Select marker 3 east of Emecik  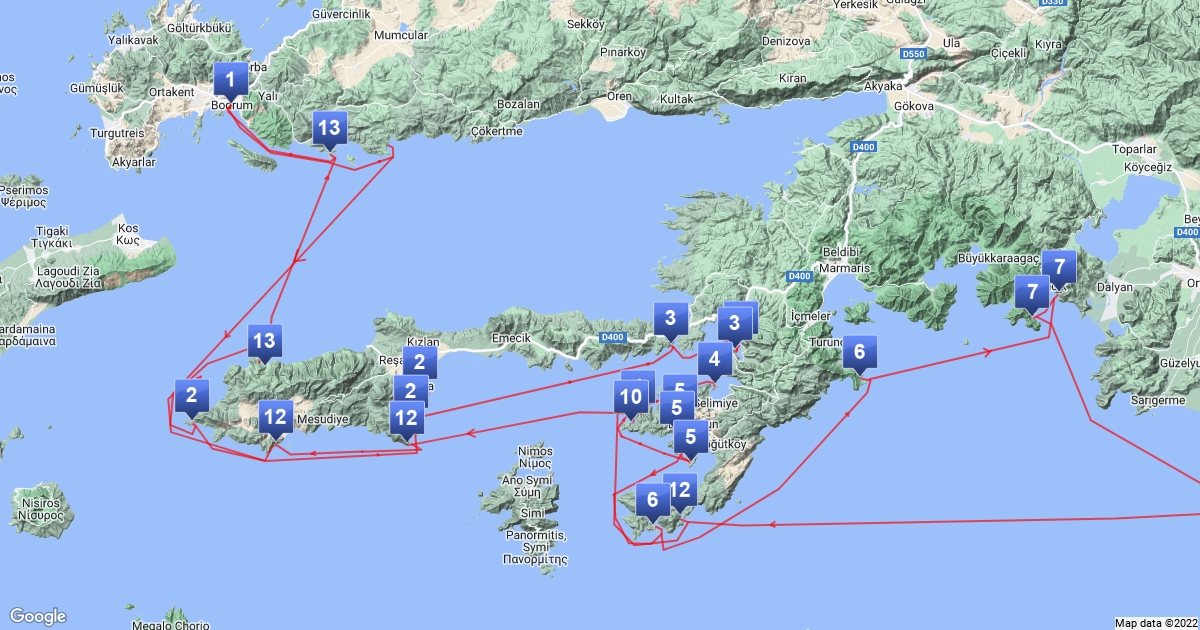pos(670,320)
